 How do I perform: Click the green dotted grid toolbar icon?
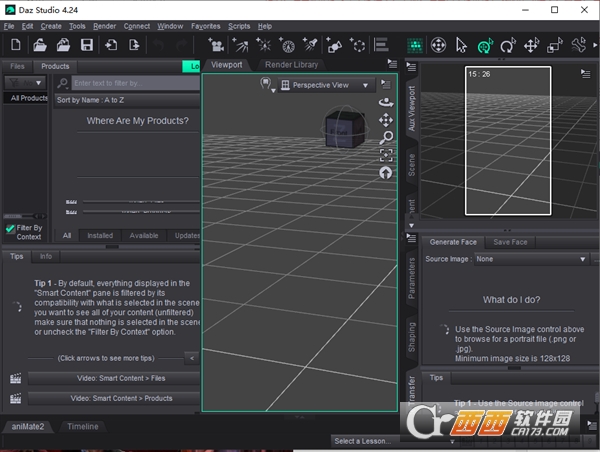click(415, 46)
